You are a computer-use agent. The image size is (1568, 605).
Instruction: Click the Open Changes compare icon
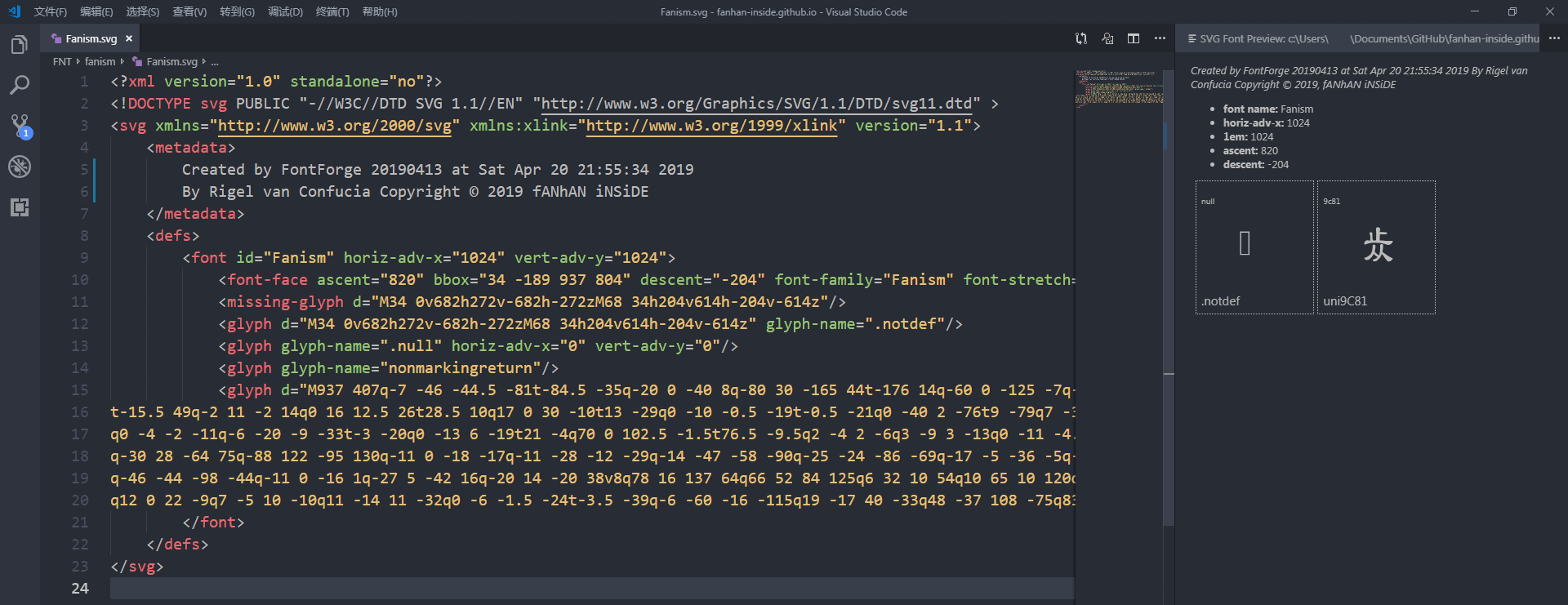(1081, 38)
